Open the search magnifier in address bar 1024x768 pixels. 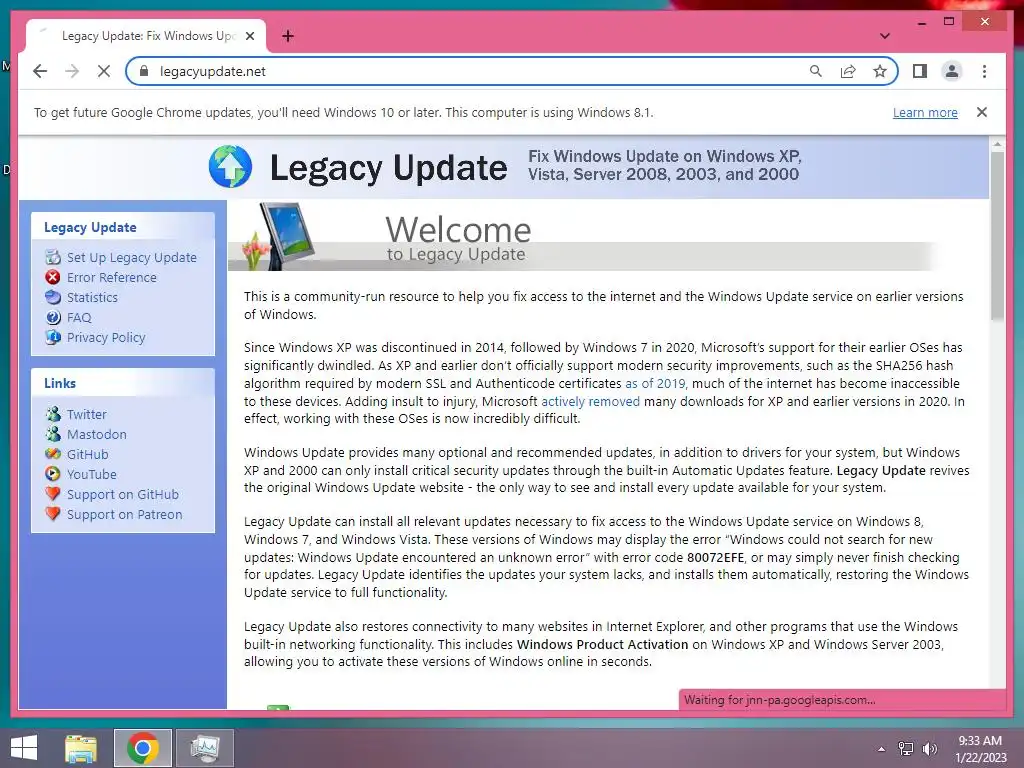816,71
